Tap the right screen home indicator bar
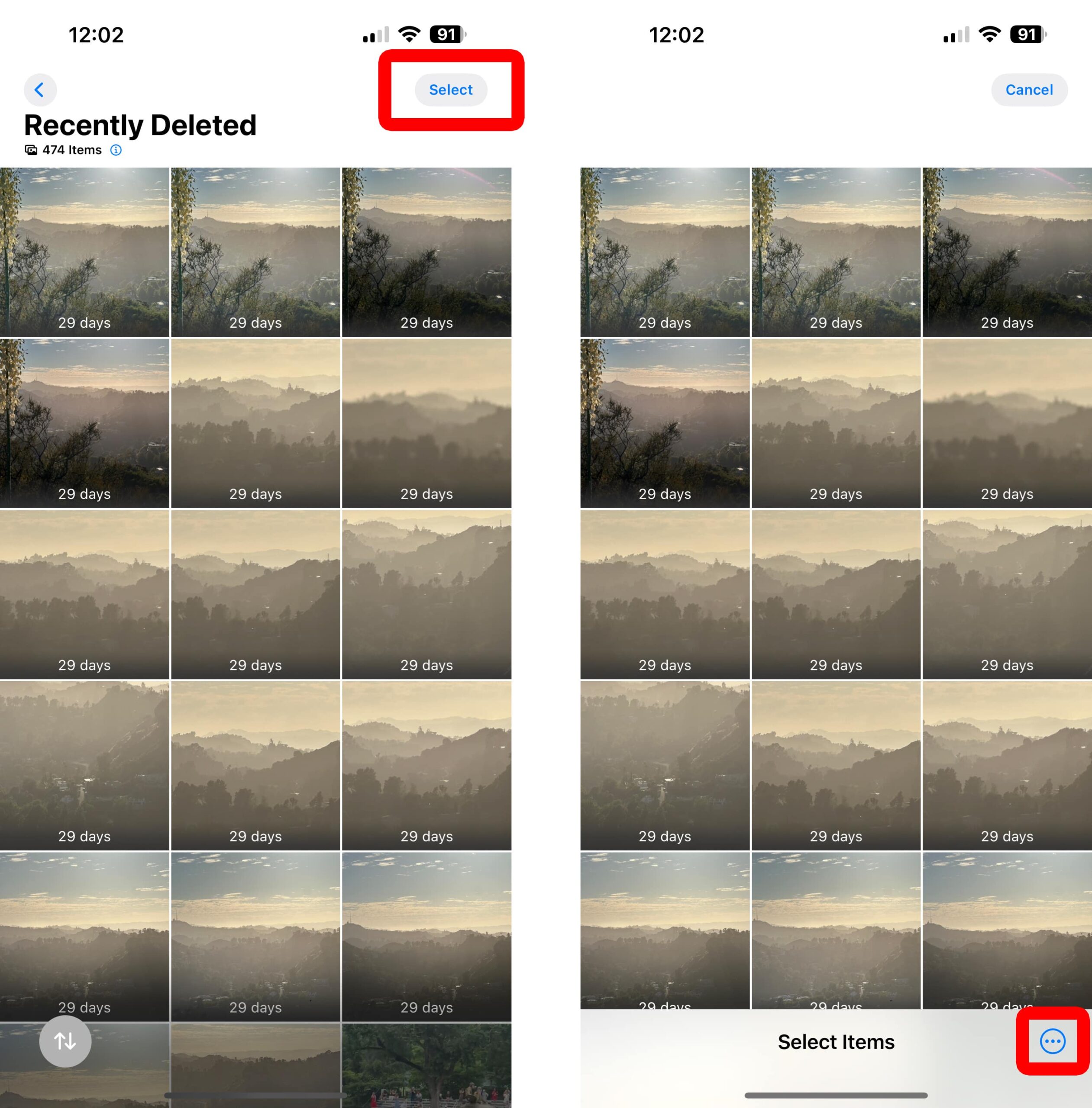The width and height of the screenshot is (1092, 1108). (836, 1095)
